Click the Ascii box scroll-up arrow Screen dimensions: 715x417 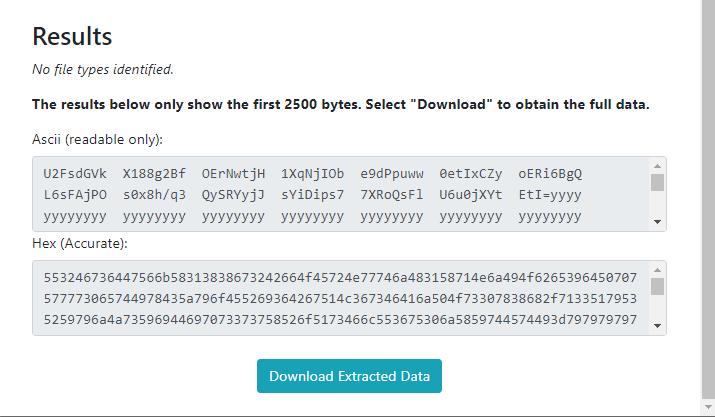pyautogui.click(x=657, y=166)
